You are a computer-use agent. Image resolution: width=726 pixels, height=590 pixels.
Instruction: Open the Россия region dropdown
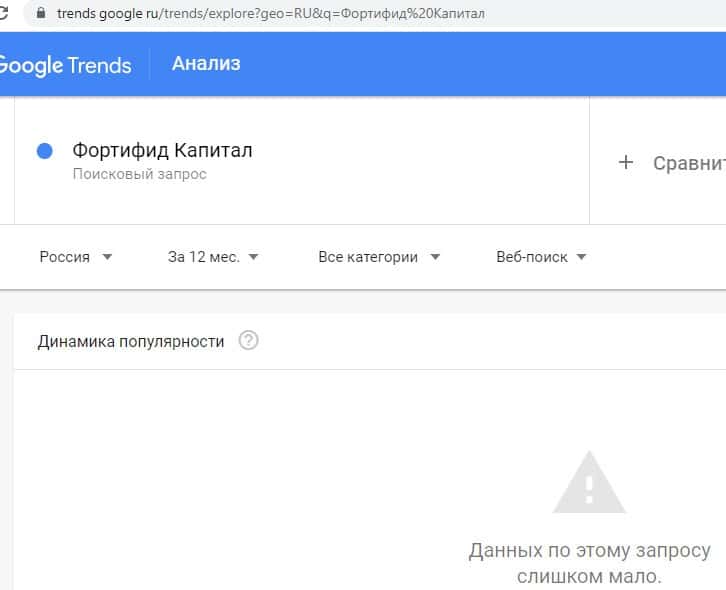pyautogui.click(x=75, y=257)
